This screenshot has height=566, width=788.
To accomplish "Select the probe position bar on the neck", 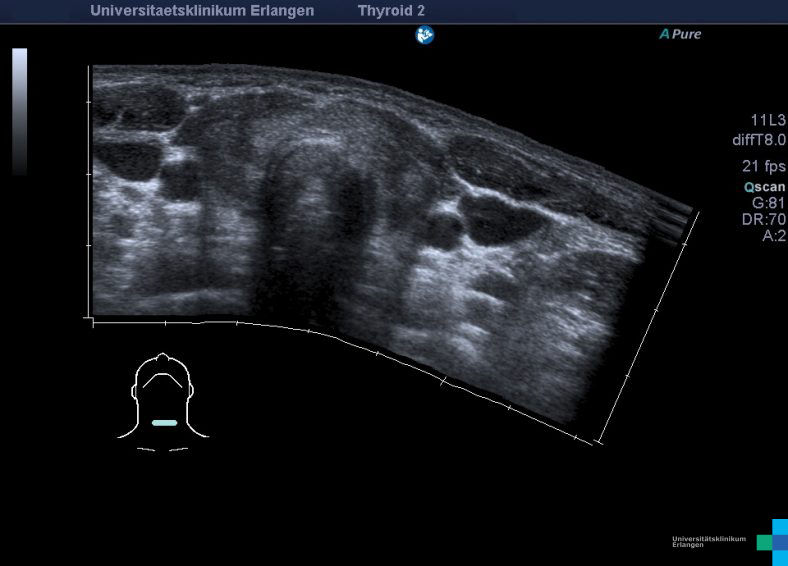I will pyautogui.click(x=164, y=423).
